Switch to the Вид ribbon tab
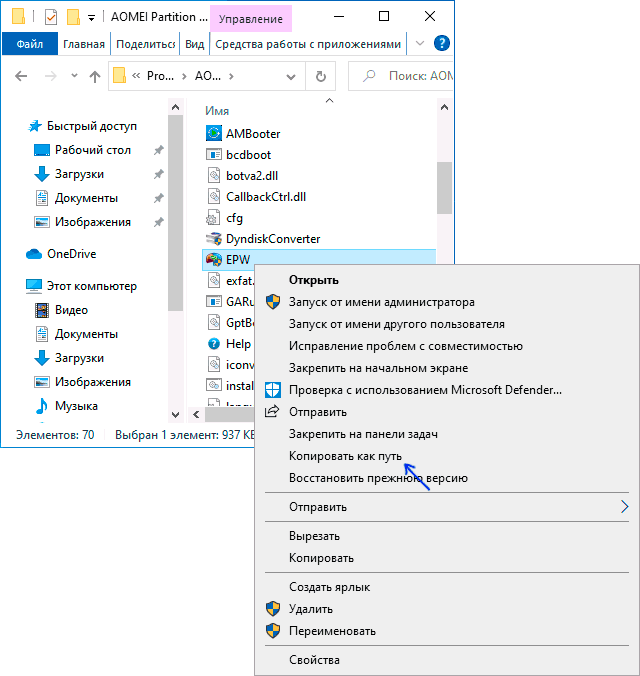 [195, 44]
